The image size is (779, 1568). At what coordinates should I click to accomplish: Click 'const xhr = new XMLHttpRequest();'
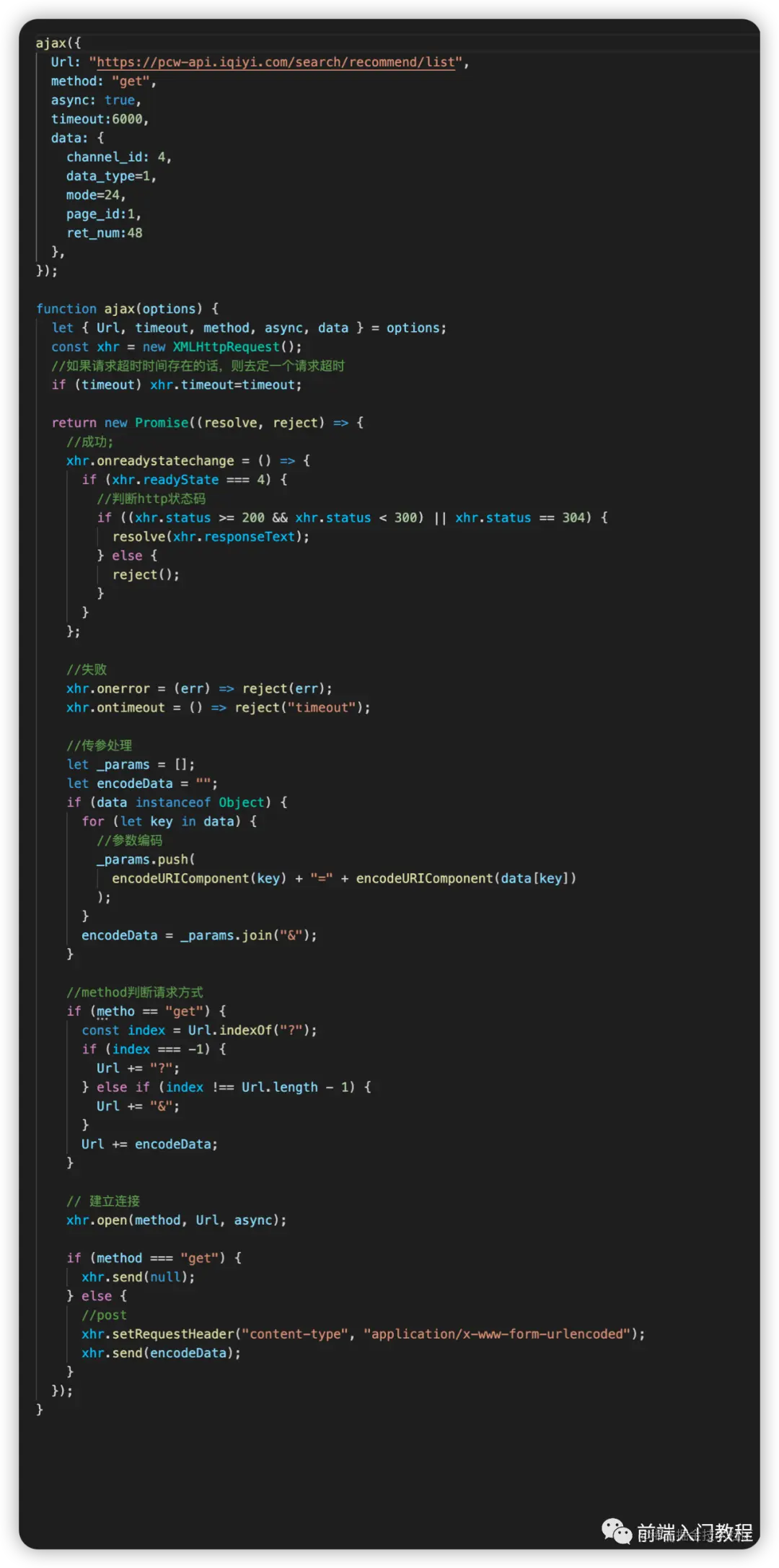pos(177,347)
